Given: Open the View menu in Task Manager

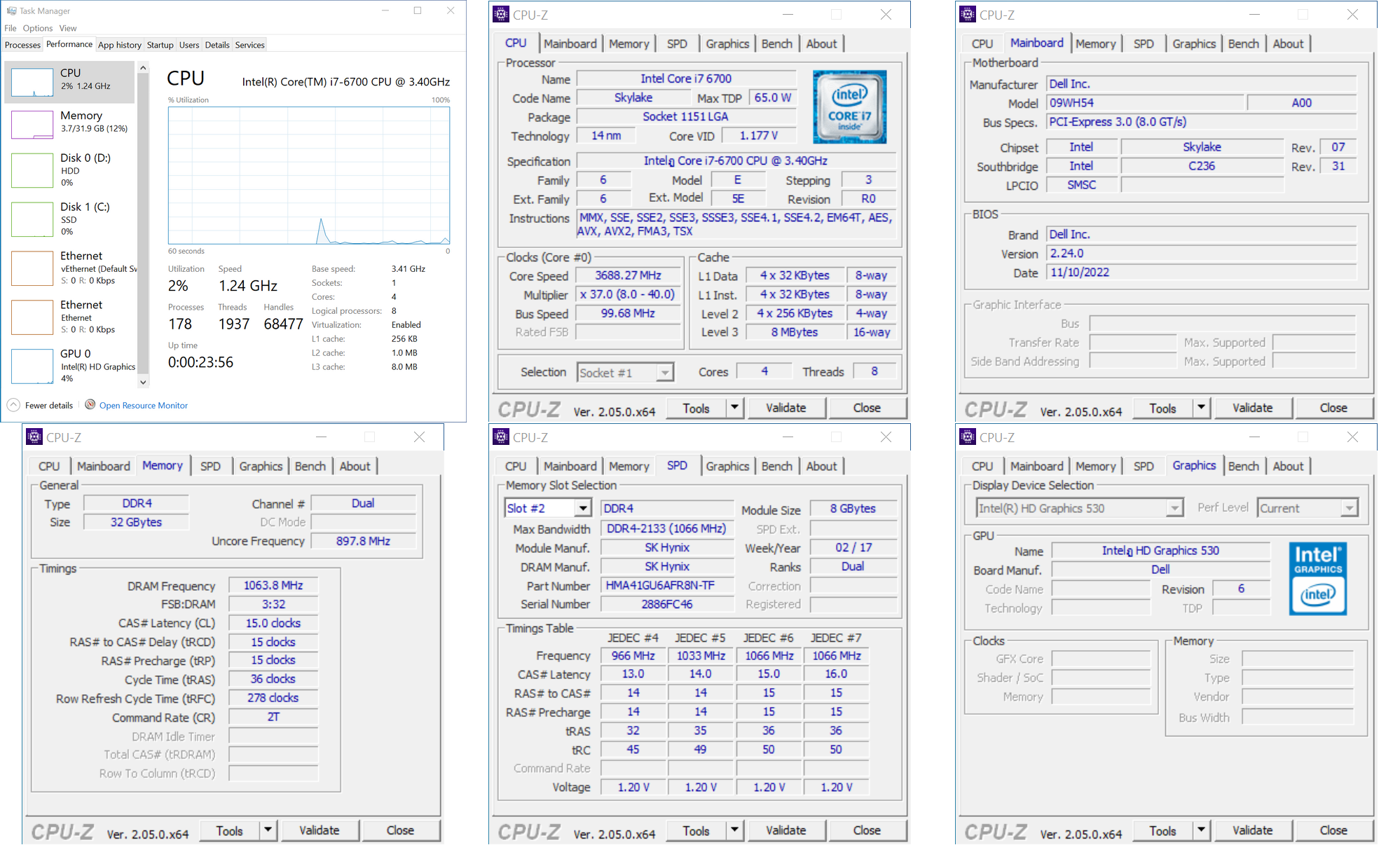Looking at the screenshot, I should tap(68, 28).
